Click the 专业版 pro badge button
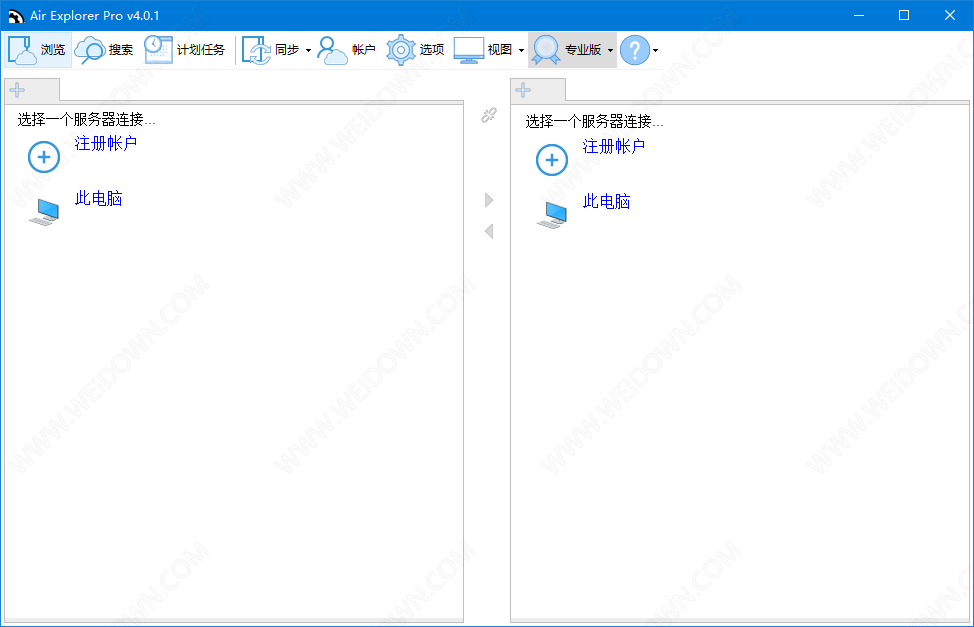 coord(567,50)
